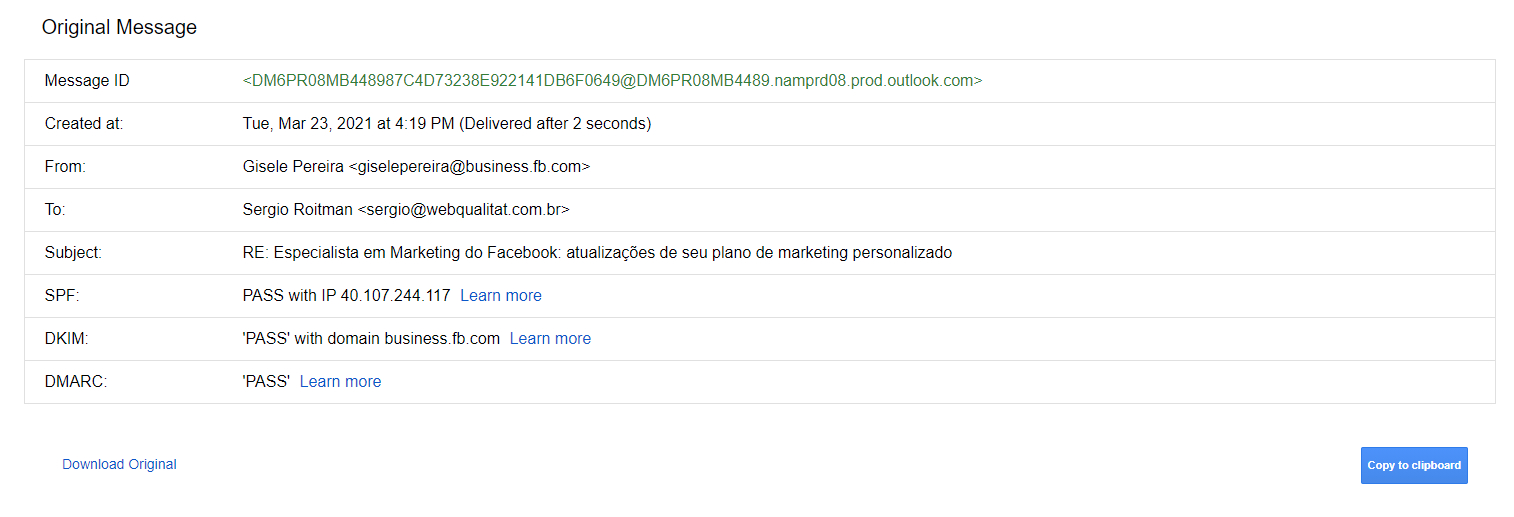
Task: Open Learn more link for DKIM
Action: 550,339
